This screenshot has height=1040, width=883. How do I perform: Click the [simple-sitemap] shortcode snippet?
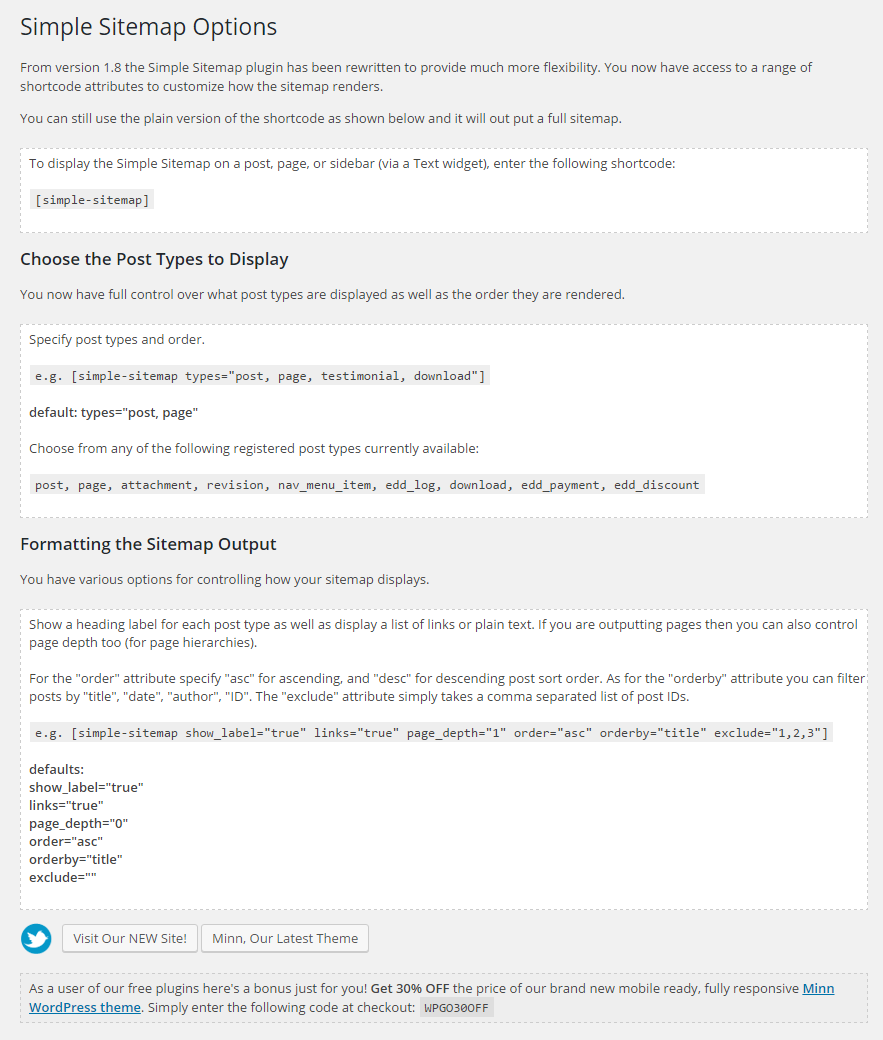coord(92,200)
